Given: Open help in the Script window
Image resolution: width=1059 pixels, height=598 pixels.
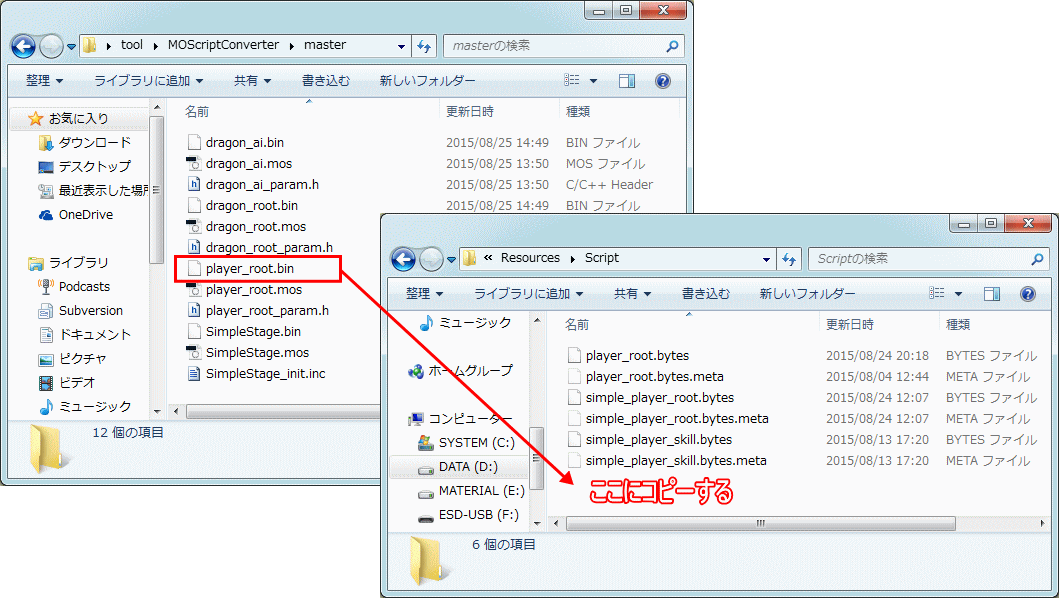Looking at the screenshot, I should (1028, 294).
